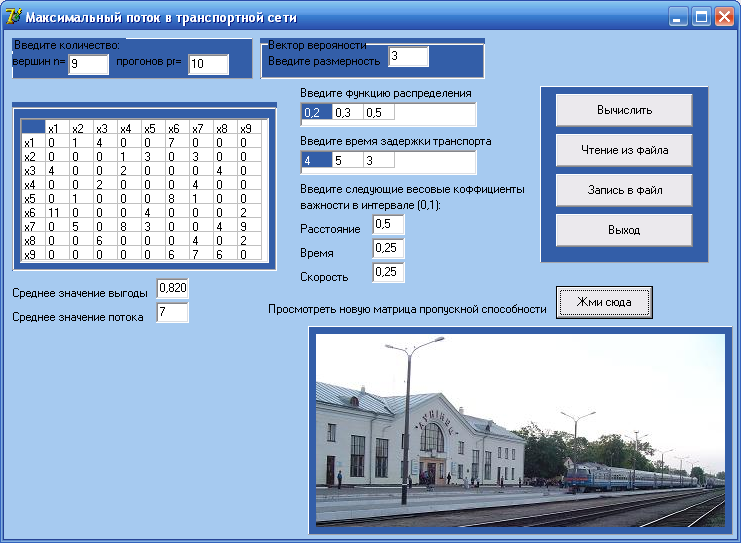Click the Чтение из файла button
The width and height of the screenshot is (741, 543).
[624, 150]
